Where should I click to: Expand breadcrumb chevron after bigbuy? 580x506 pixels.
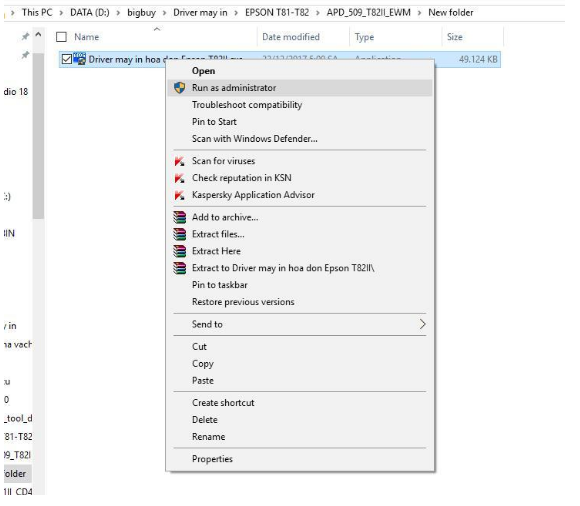[165, 13]
